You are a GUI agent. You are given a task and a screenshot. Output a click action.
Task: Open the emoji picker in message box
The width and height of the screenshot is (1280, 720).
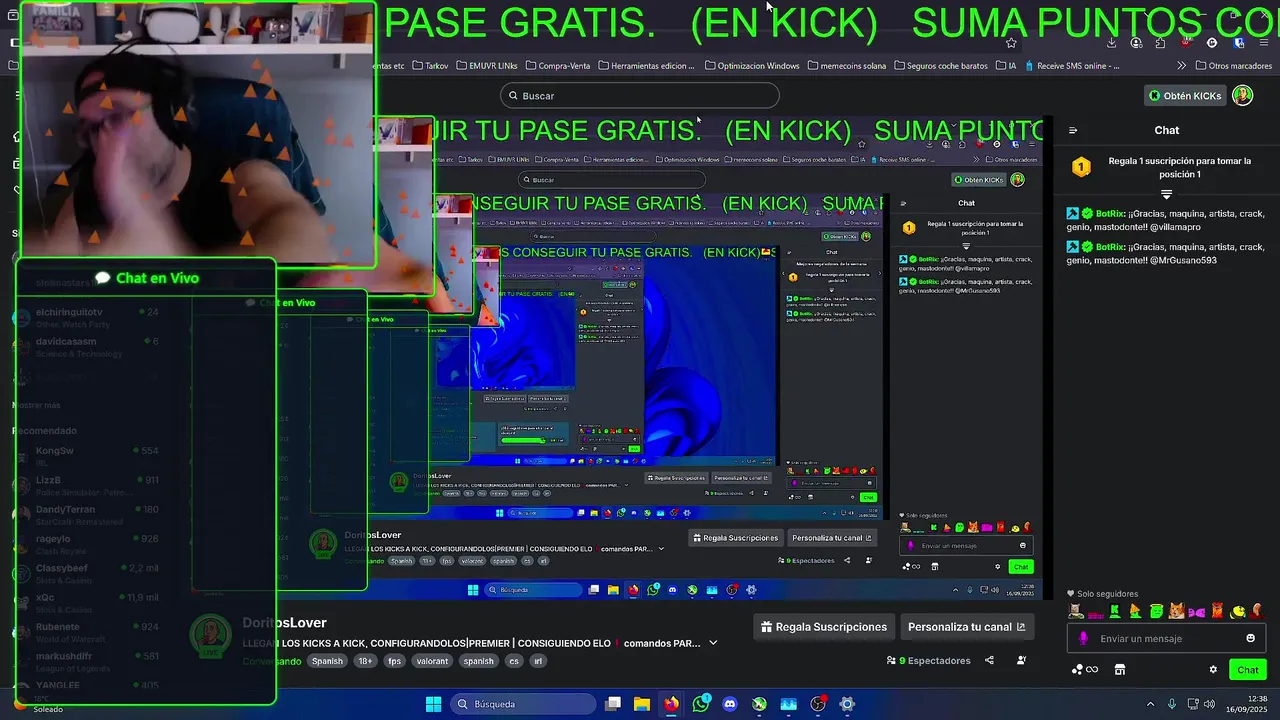pyautogui.click(x=1250, y=638)
